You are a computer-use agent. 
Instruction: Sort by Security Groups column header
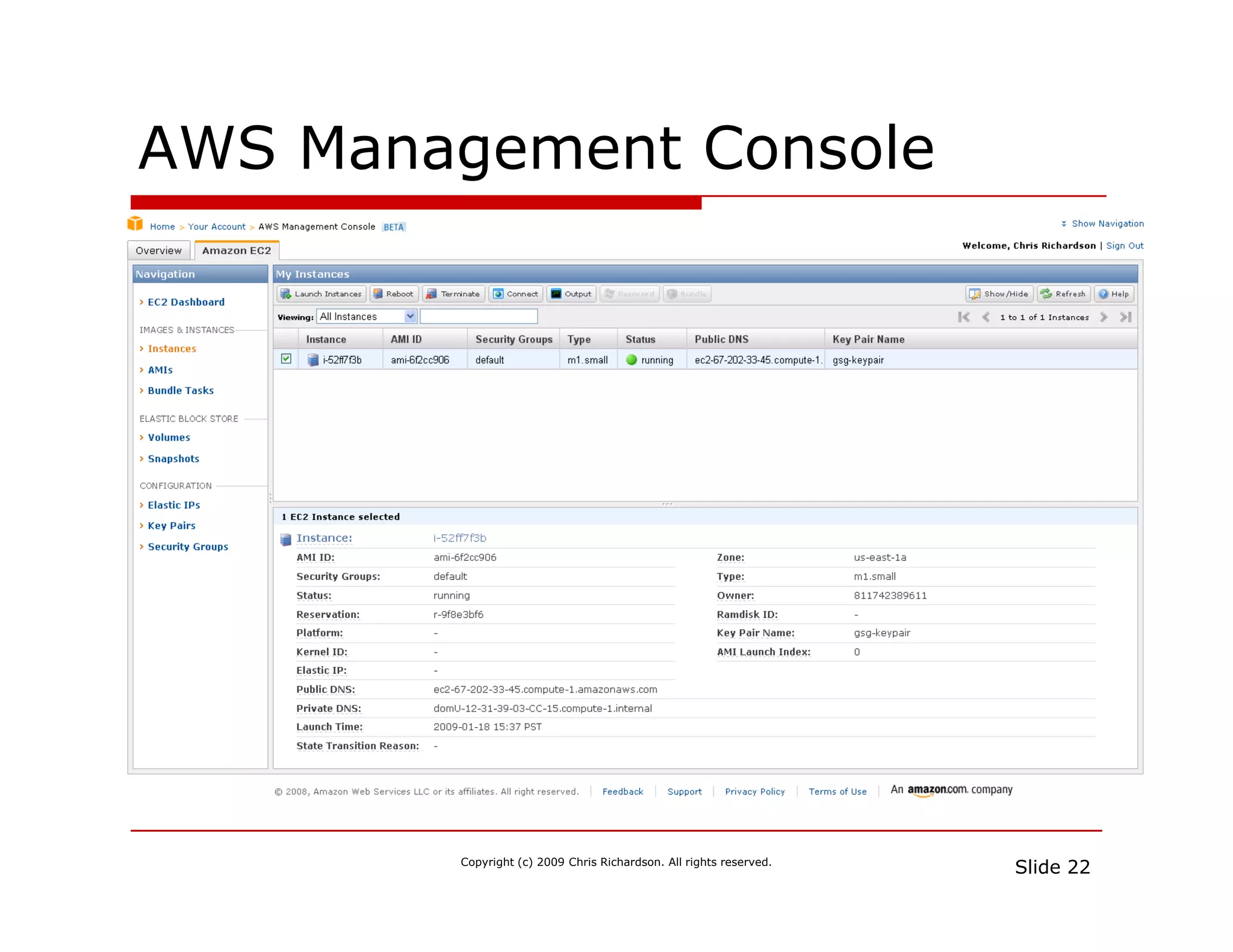(514, 339)
